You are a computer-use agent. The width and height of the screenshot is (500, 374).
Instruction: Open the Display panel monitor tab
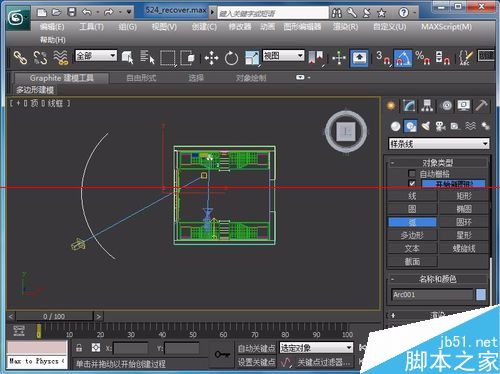tap(463, 106)
